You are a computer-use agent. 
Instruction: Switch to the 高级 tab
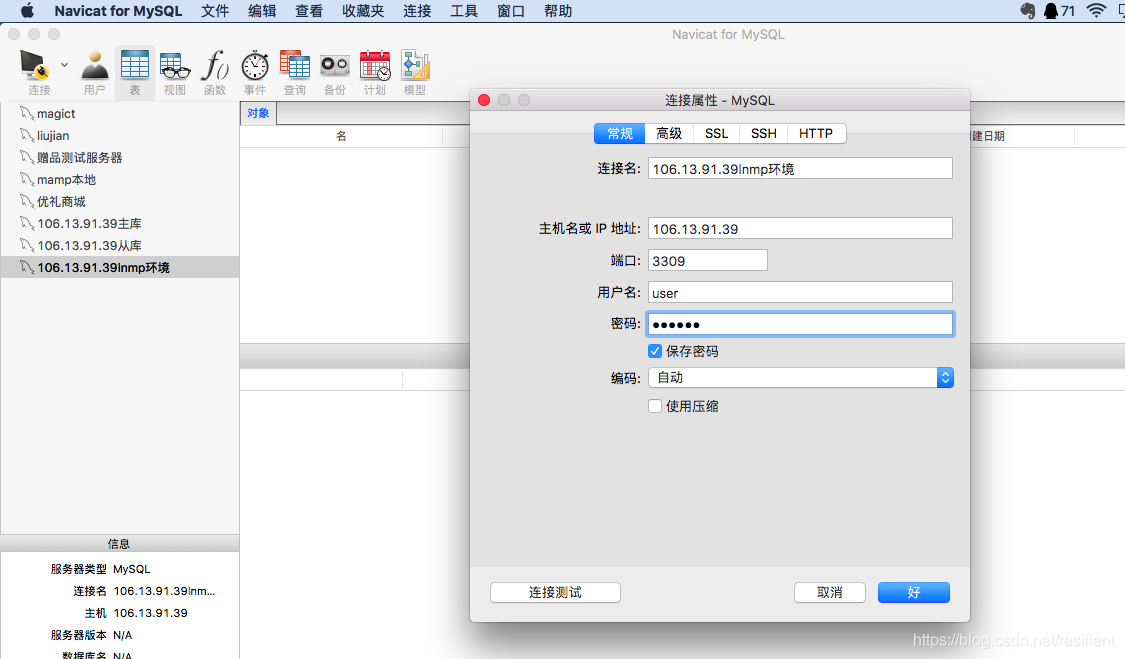[669, 134]
